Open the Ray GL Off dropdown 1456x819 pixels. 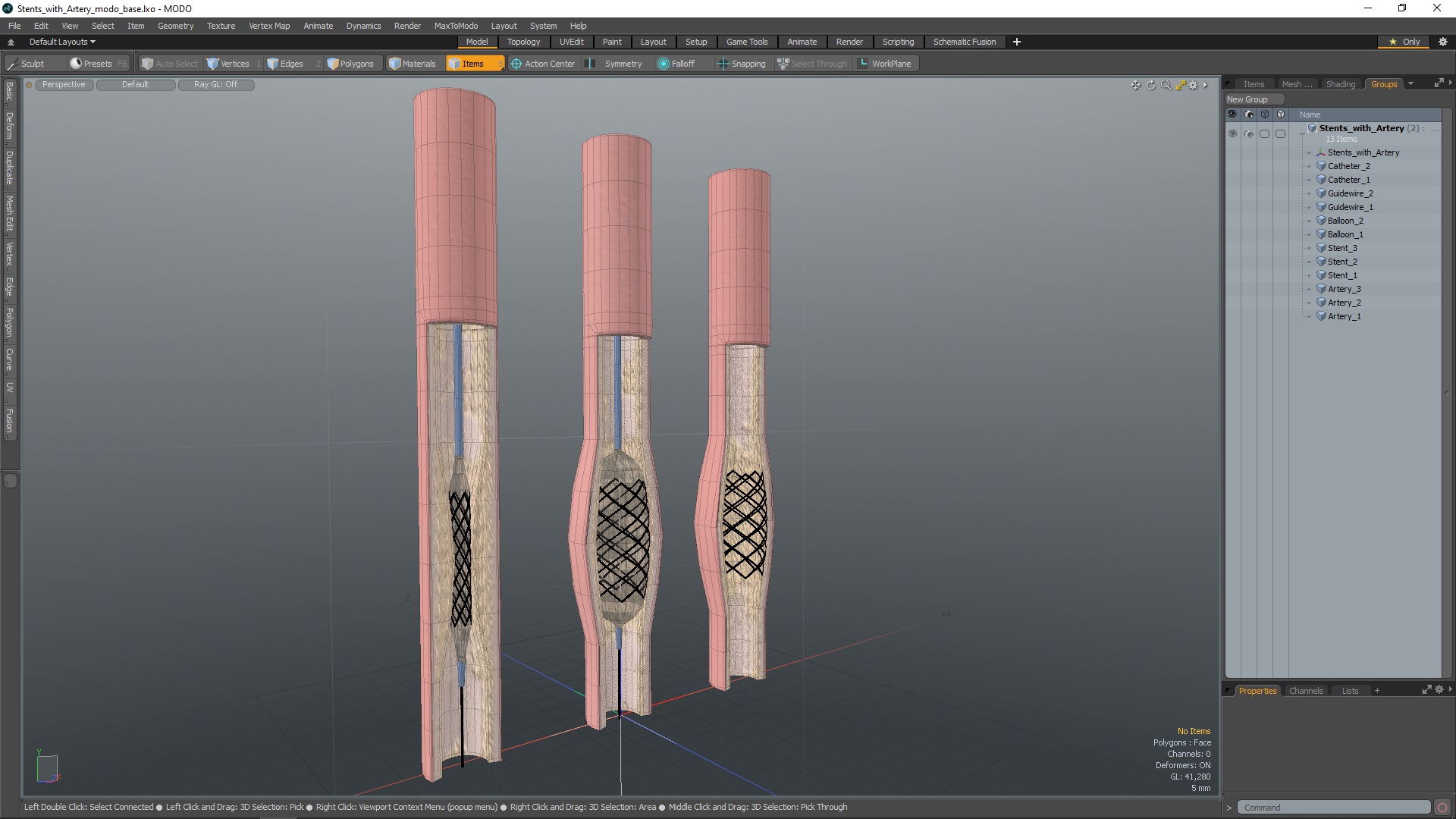click(215, 85)
